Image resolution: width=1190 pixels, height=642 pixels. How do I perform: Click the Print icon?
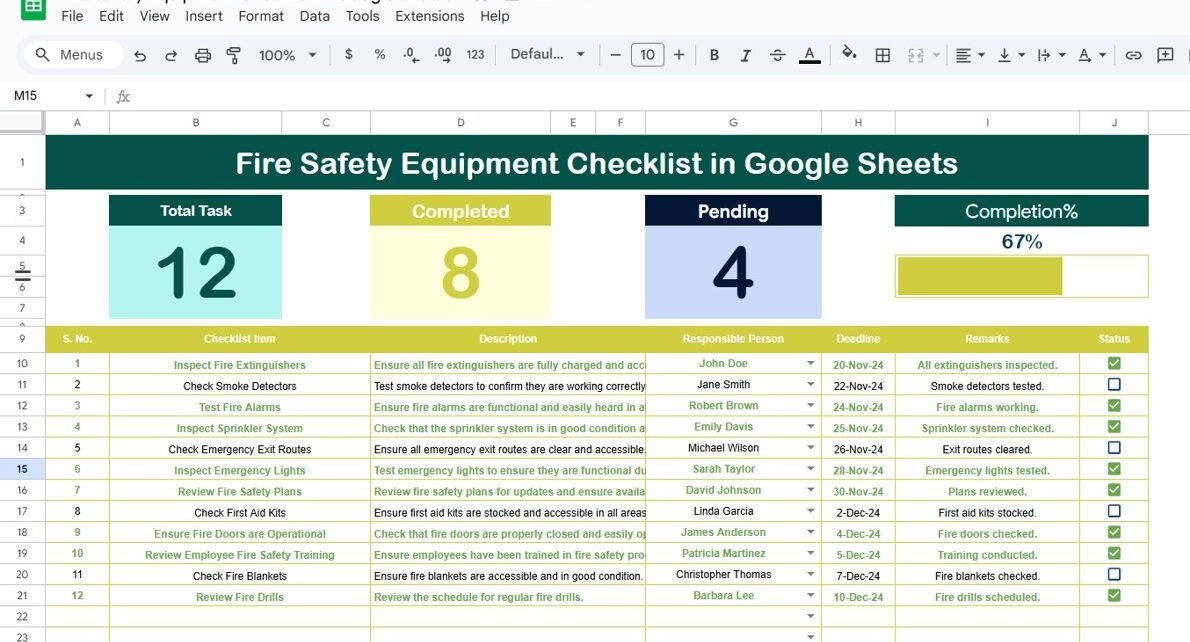pos(203,55)
